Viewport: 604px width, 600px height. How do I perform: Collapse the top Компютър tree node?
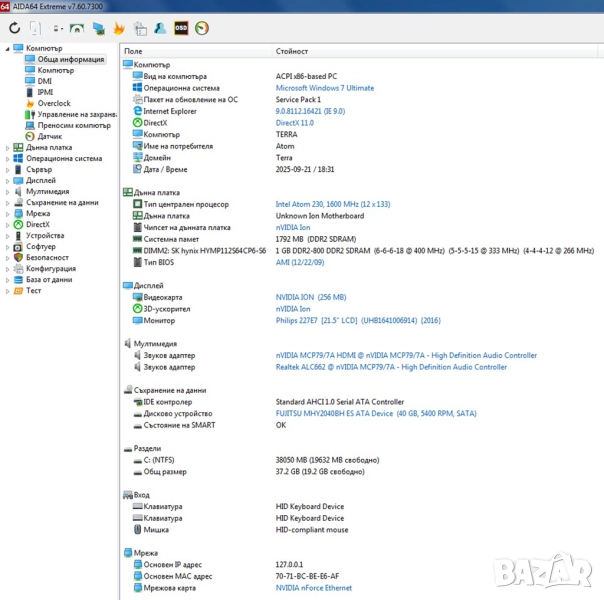coord(8,48)
